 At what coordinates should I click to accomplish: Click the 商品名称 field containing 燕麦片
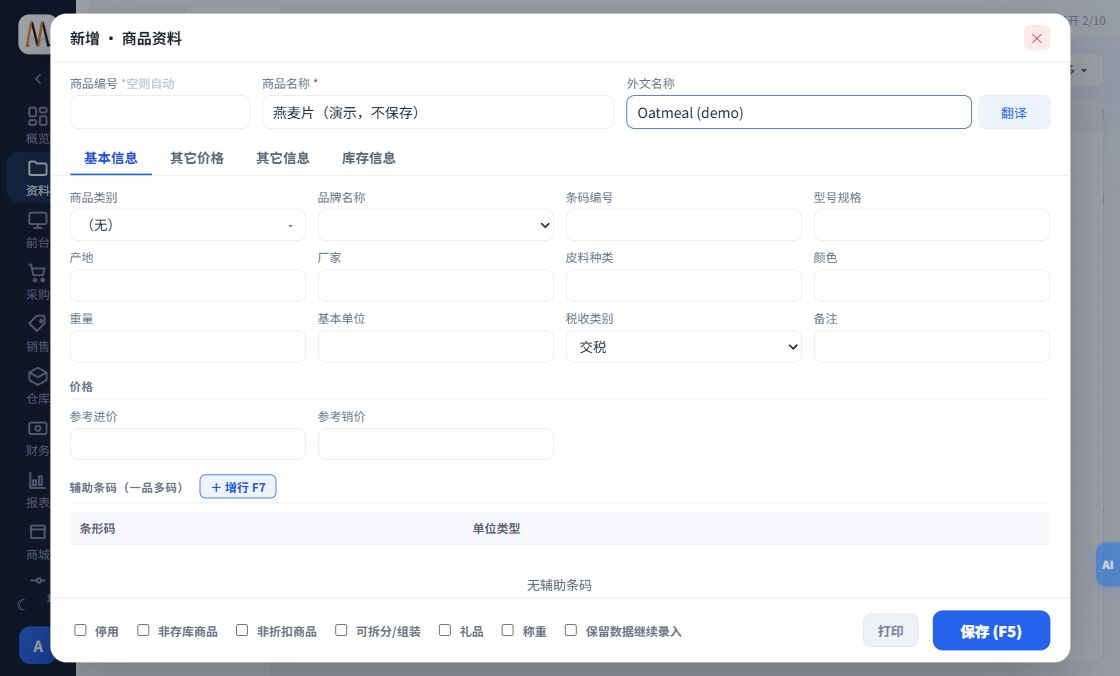(x=438, y=113)
